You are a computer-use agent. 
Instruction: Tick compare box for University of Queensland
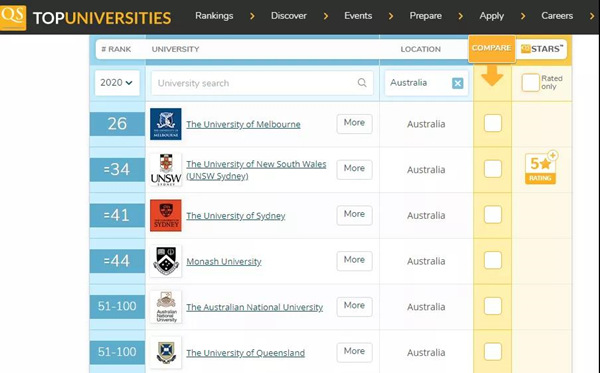pyautogui.click(x=492, y=352)
